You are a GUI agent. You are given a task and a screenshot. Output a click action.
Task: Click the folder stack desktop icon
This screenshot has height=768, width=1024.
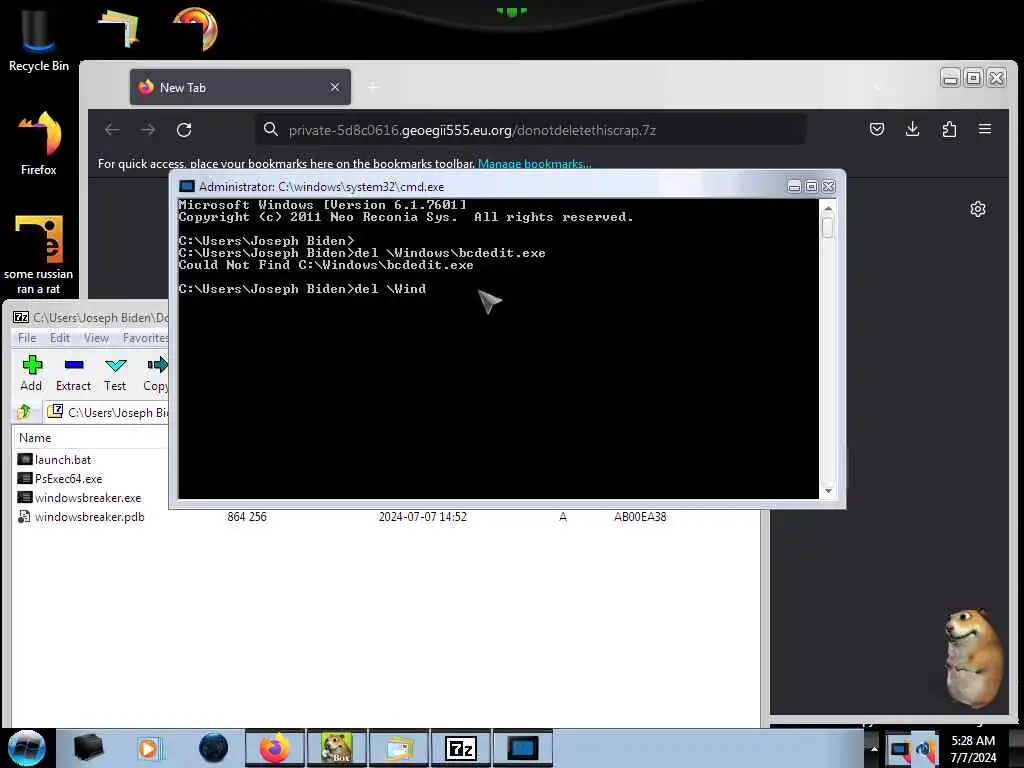point(119,29)
